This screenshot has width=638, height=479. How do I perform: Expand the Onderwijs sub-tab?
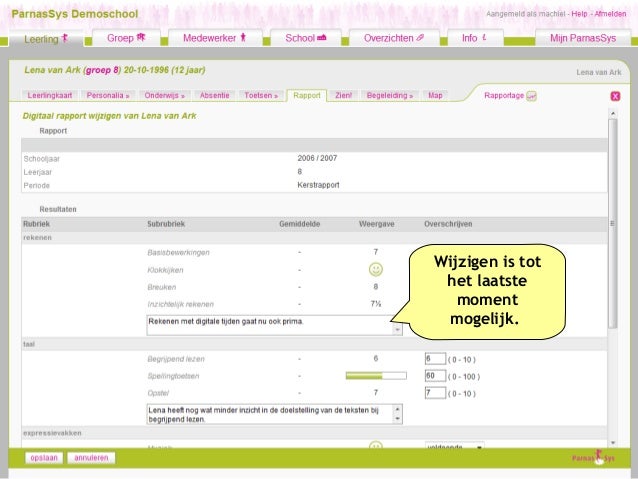164,95
